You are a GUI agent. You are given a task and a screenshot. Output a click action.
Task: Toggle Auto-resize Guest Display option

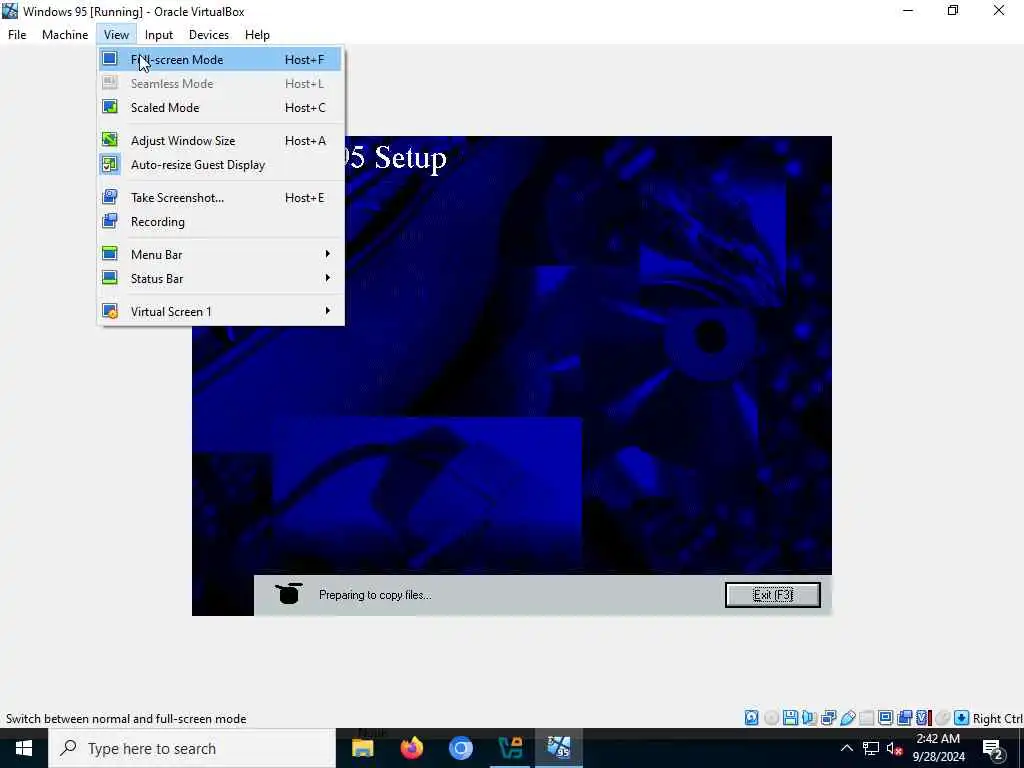pyautogui.click(x=220, y=165)
